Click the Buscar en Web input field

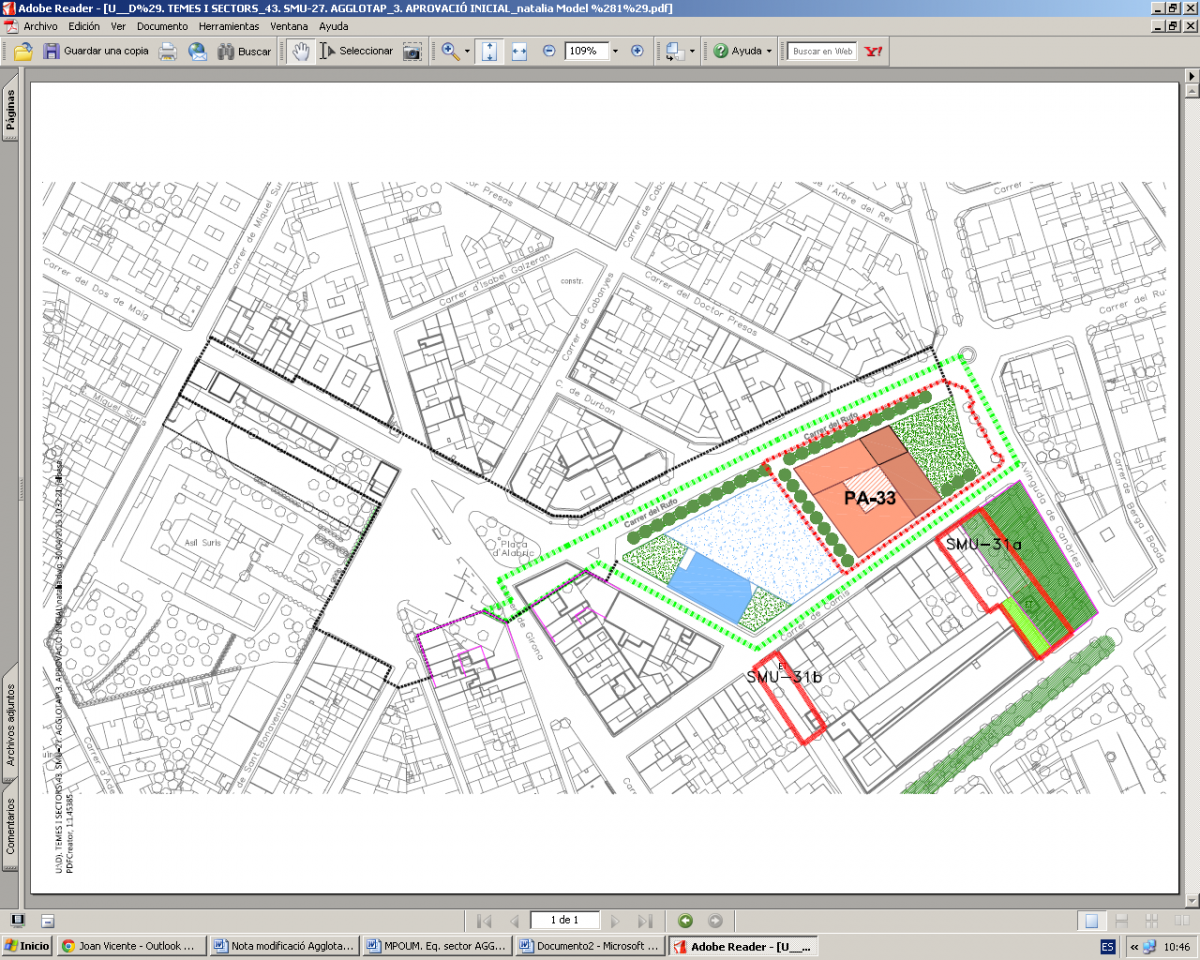pos(822,51)
